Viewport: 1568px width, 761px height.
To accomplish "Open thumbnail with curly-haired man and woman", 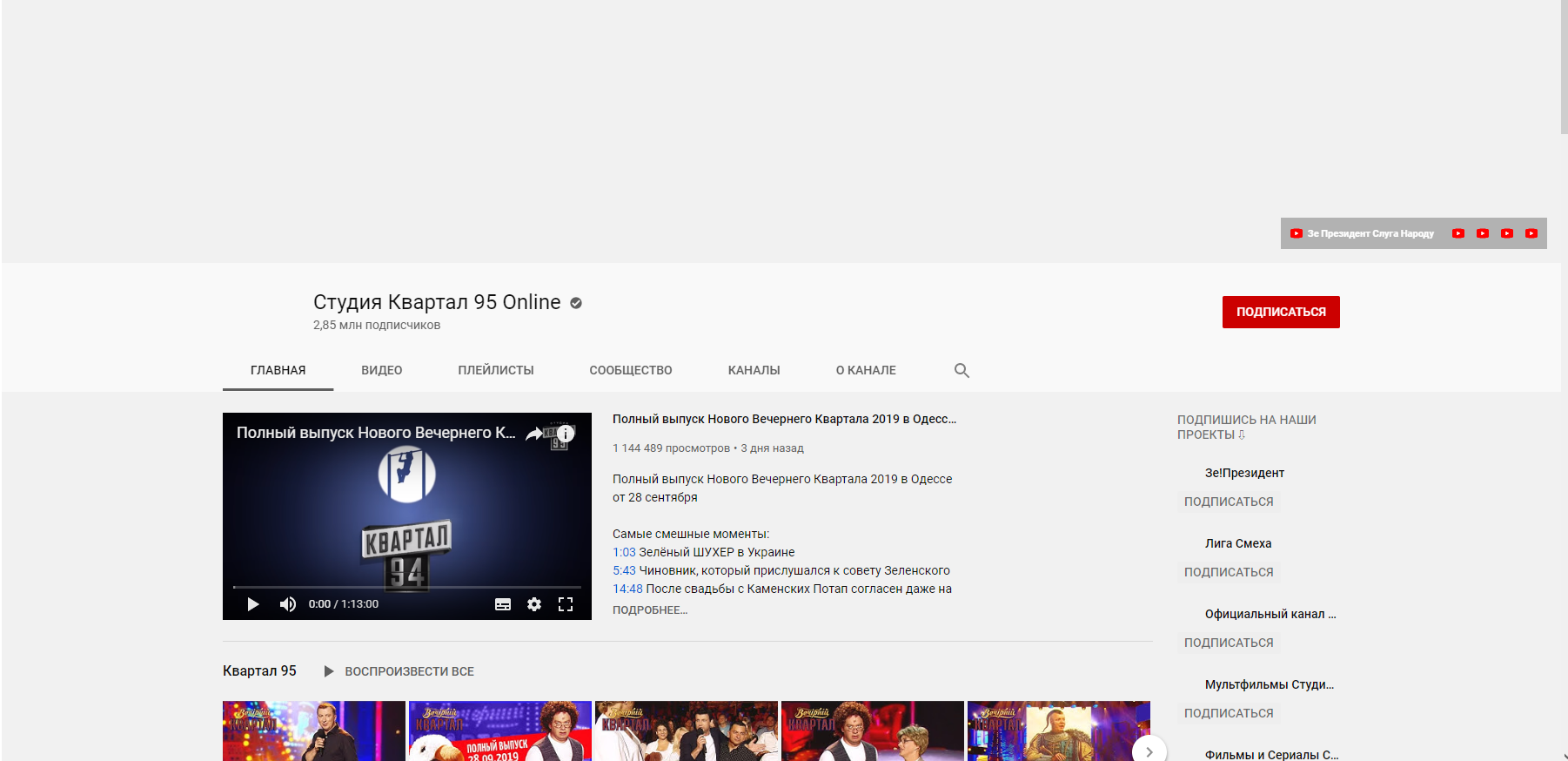I will pyautogui.click(x=873, y=731).
